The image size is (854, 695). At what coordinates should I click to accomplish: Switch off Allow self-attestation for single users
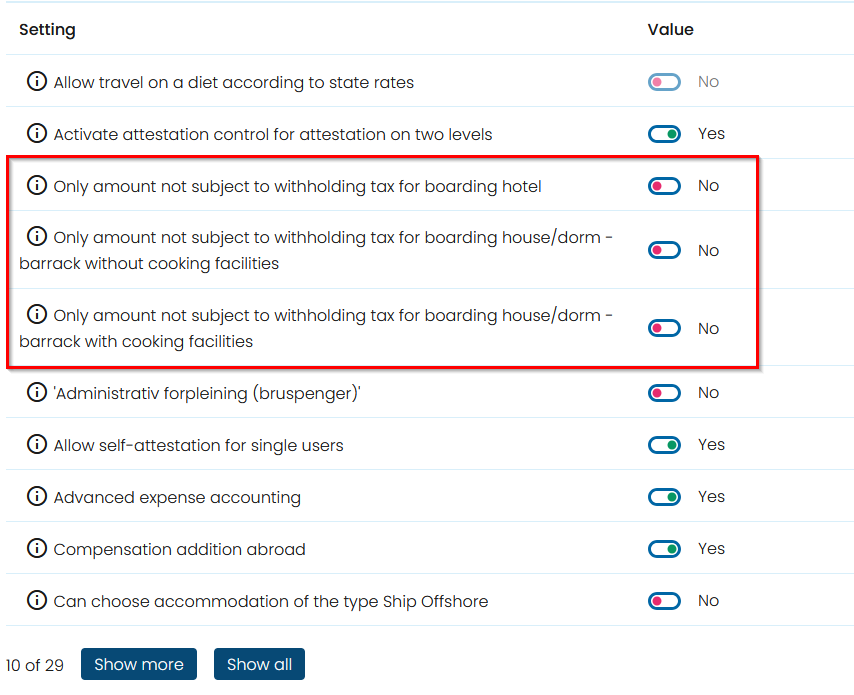(x=664, y=445)
